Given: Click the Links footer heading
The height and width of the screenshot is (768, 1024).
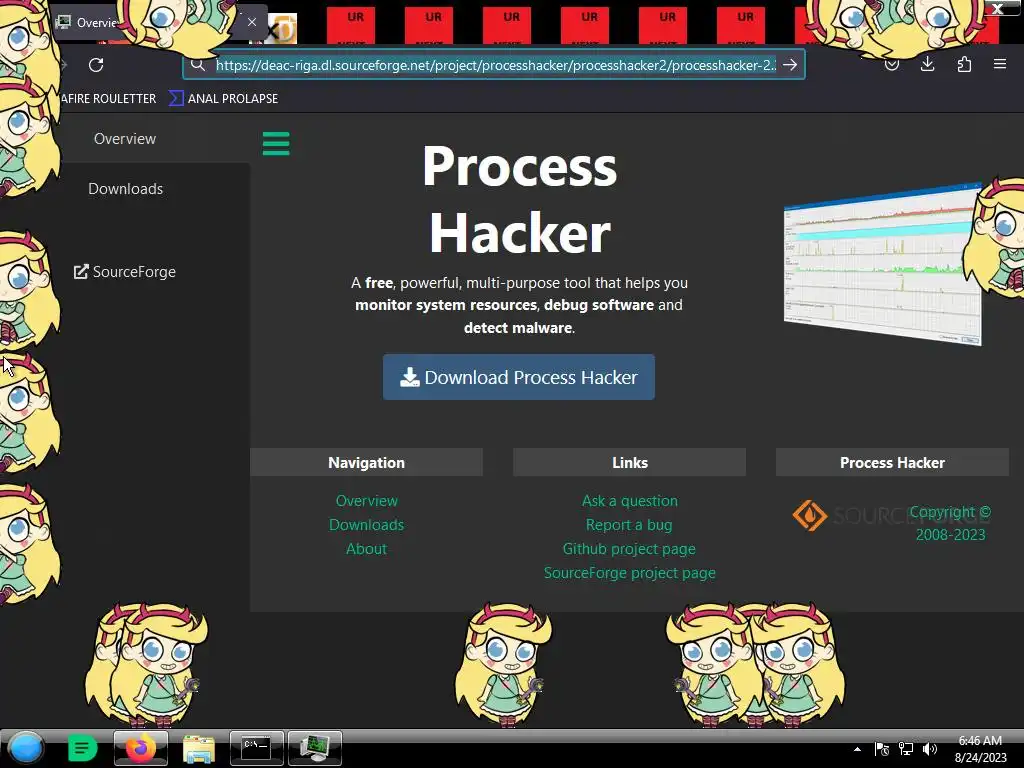Looking at the screenshot, I should click(x=630, y=462).
